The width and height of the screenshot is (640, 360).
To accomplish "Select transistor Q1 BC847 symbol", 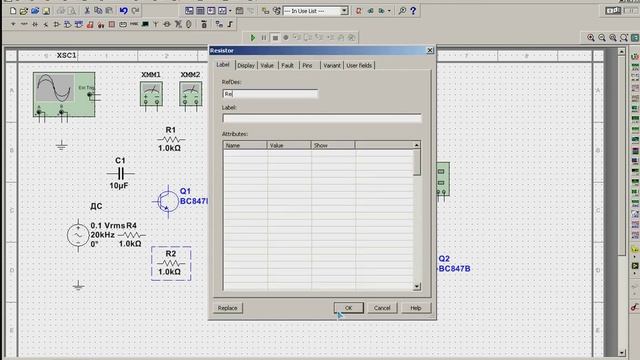I will [x=167, y=201].
